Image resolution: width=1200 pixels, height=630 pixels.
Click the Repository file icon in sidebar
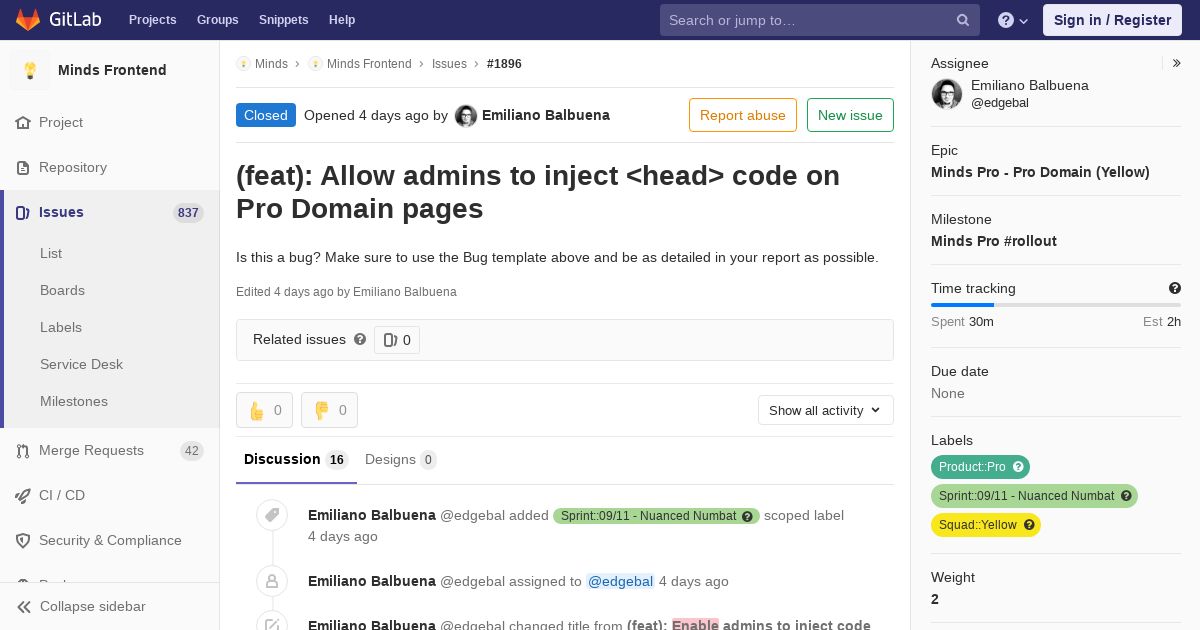tap(23, 167)
